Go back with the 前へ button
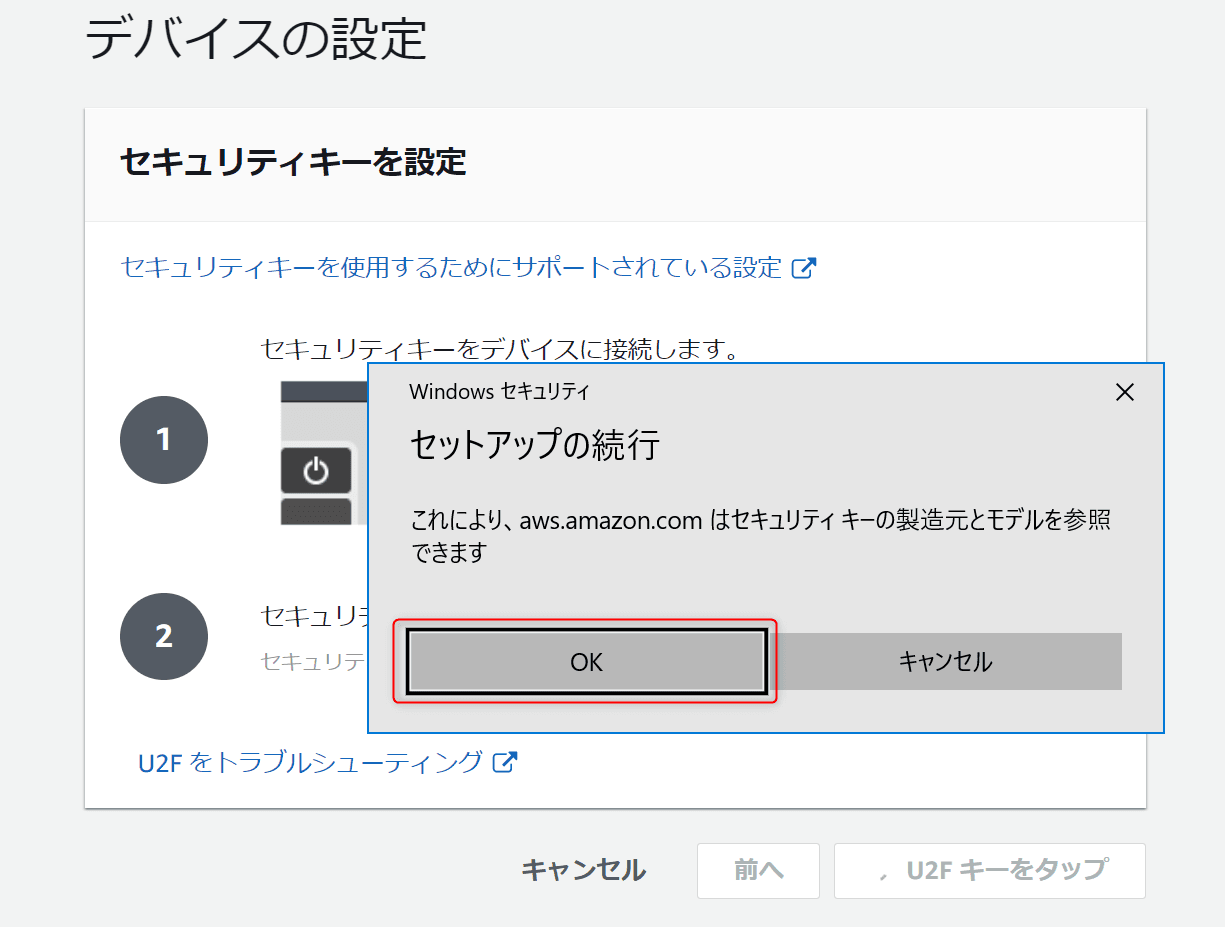 click(758, 870)
